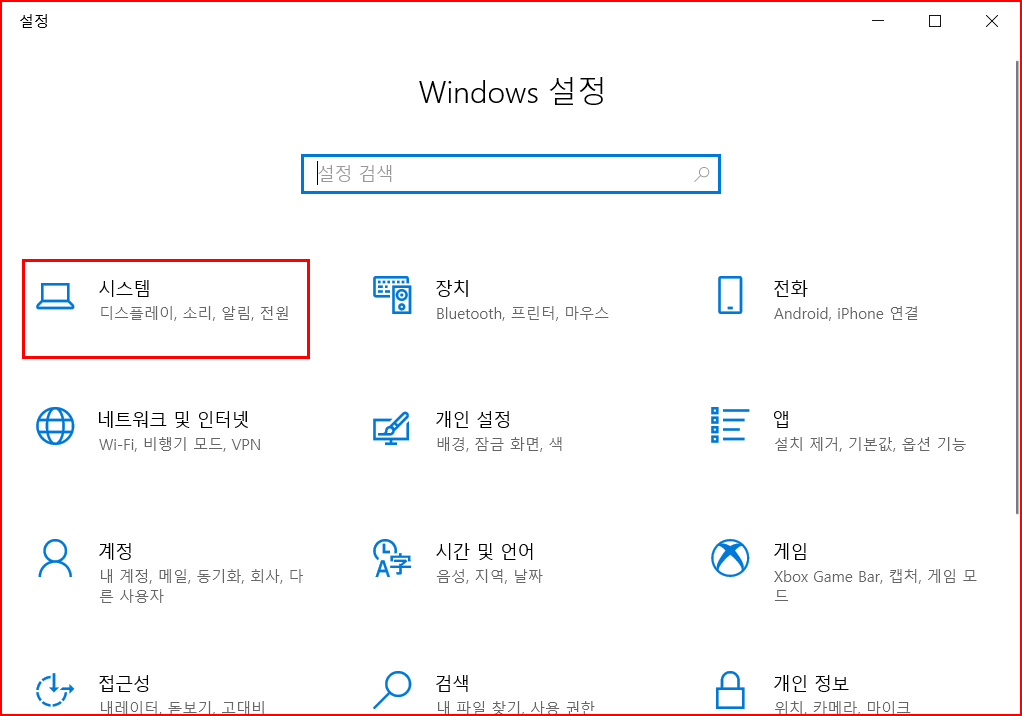Open the 개인 설정 paintbrush icon
Screen dimensions: 1022x716
[x=391, y=427]
